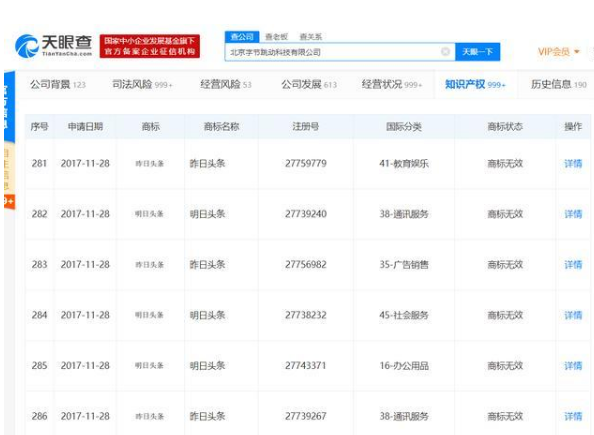594x435 pixels.
Task: Select the 查公司 search tab
Action: point(242,37)
